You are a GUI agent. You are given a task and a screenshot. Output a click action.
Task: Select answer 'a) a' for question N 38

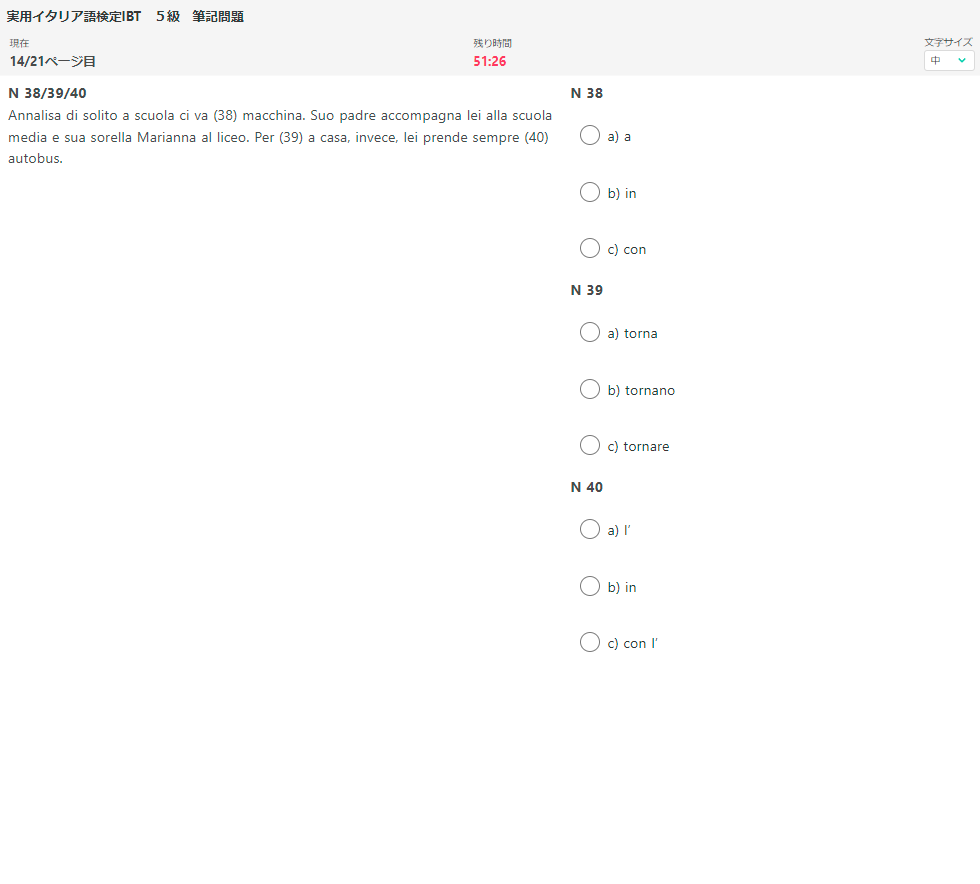click(589, 135)
